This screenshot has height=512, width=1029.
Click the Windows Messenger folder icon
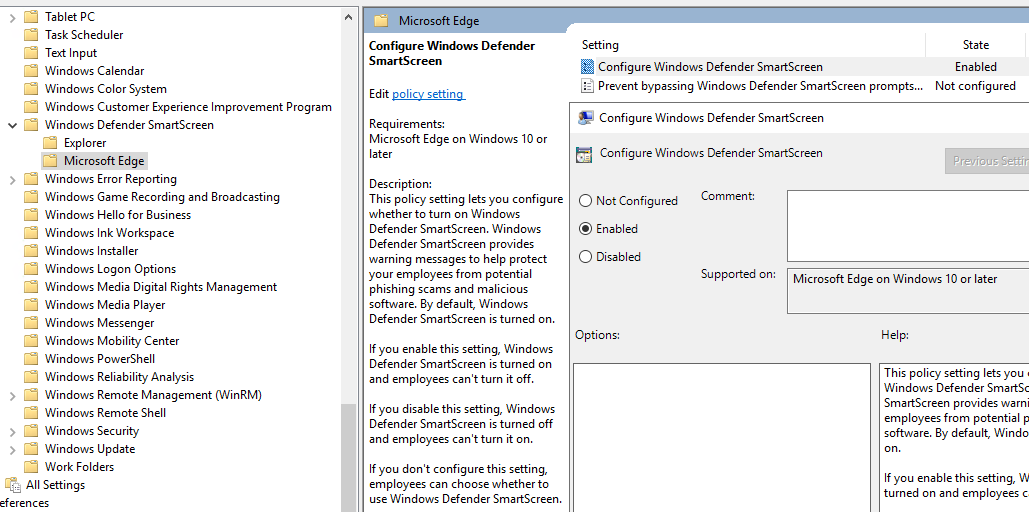[x=31, y=322]
